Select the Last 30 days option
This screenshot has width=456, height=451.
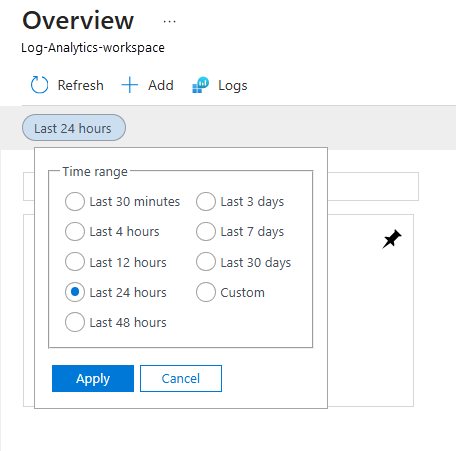click(206, 262)
